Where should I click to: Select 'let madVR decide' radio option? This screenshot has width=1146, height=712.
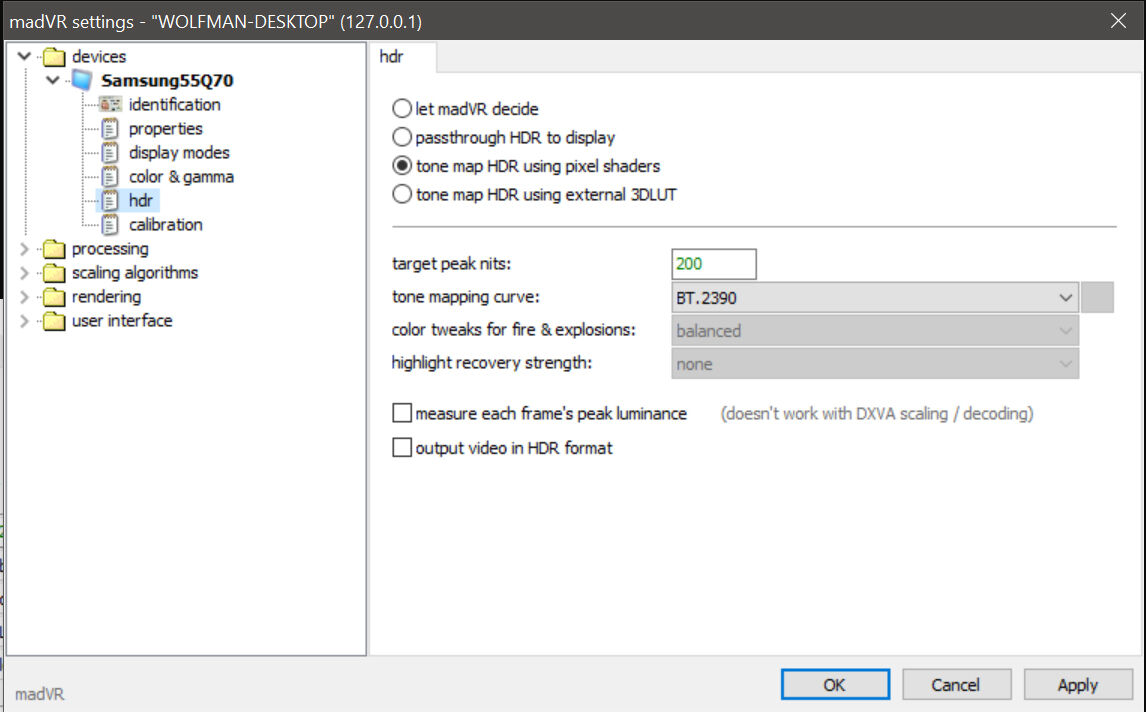pos(402,108)
